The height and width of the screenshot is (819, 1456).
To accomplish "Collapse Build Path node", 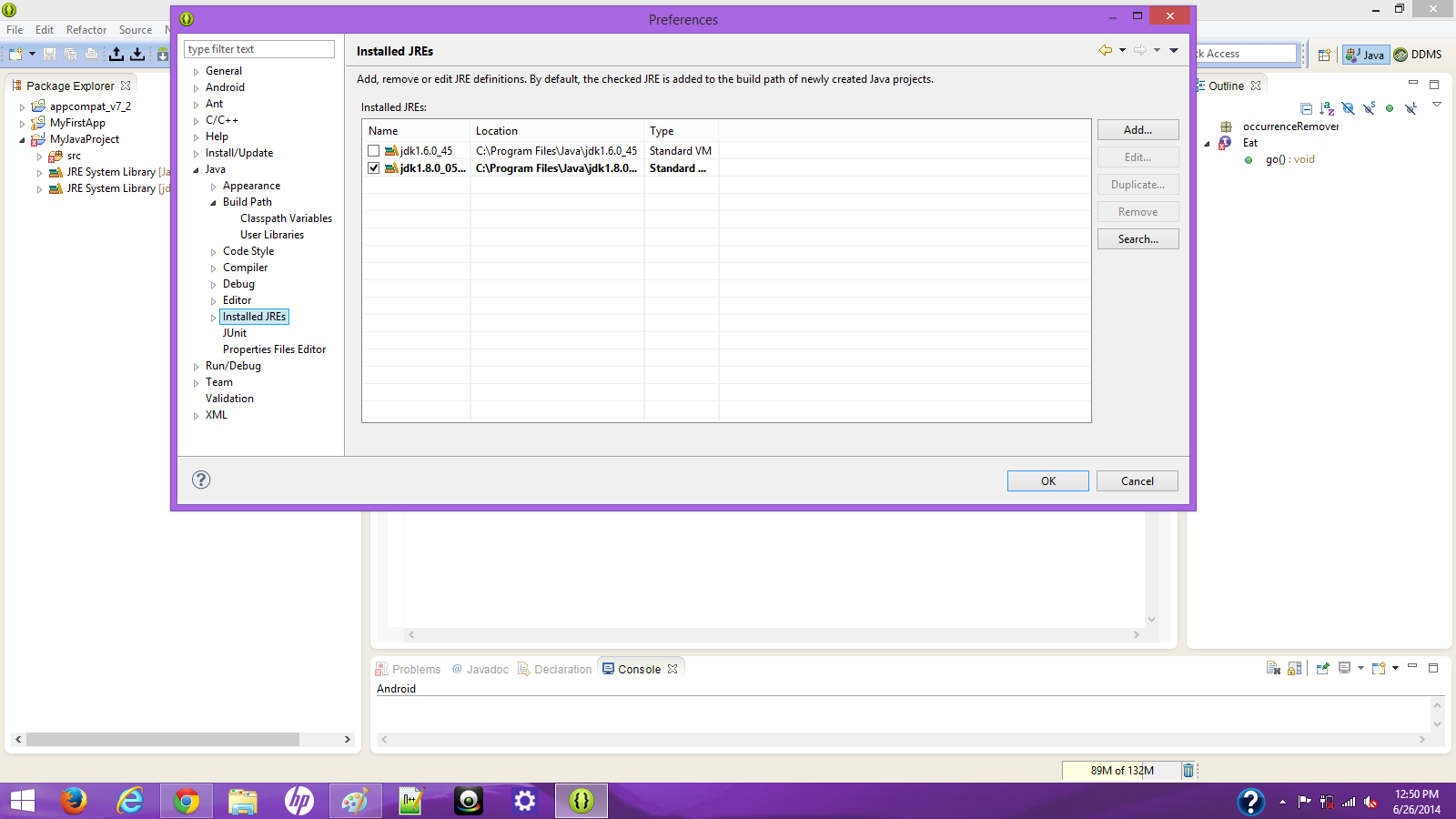I will (213, 203).
